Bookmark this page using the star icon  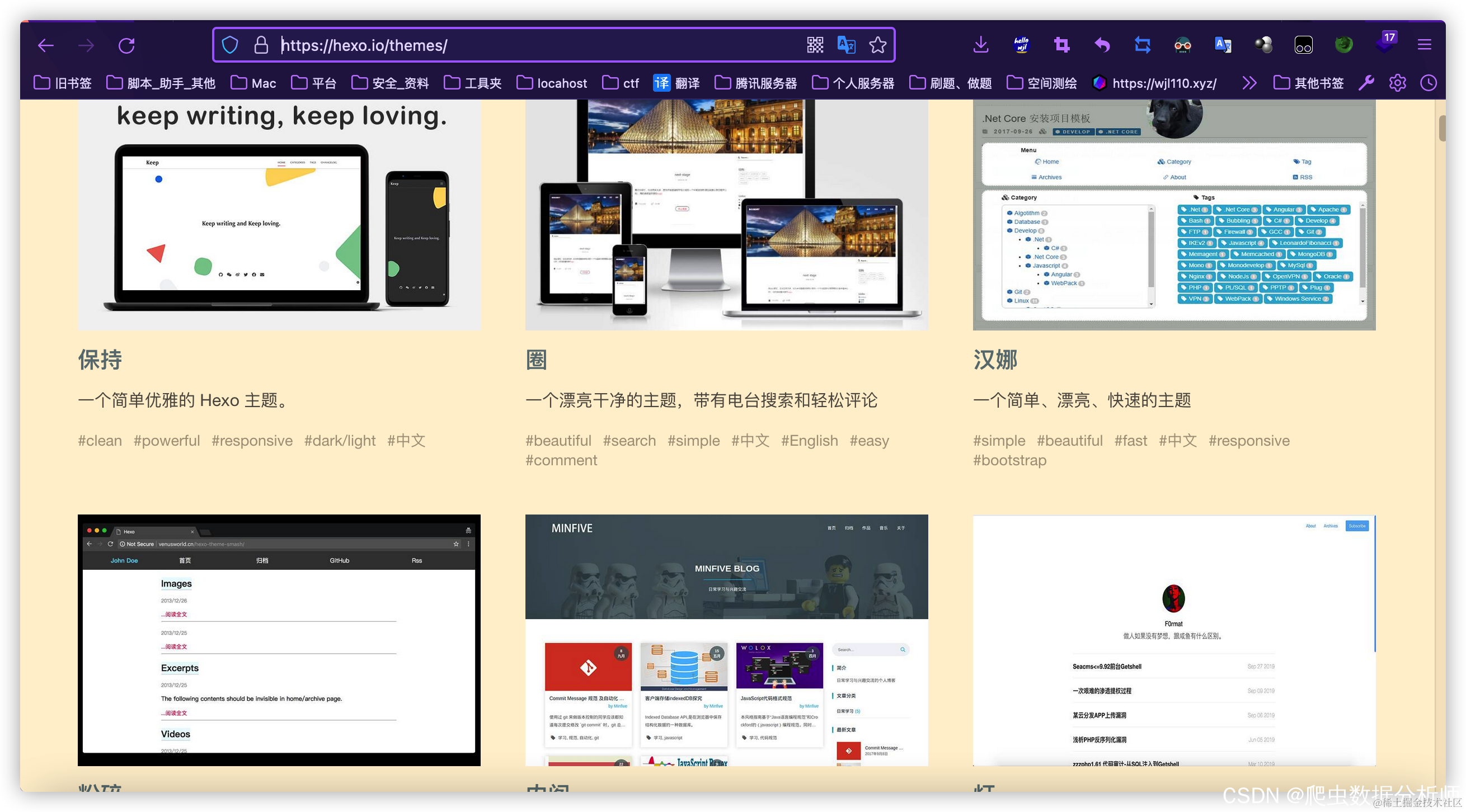[x=877, y=45]
